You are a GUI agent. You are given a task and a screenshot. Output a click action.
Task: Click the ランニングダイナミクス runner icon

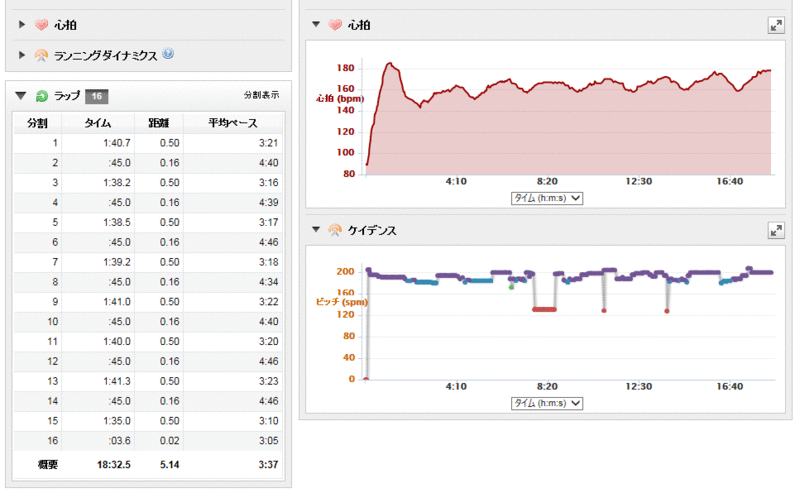pos(41,55)
